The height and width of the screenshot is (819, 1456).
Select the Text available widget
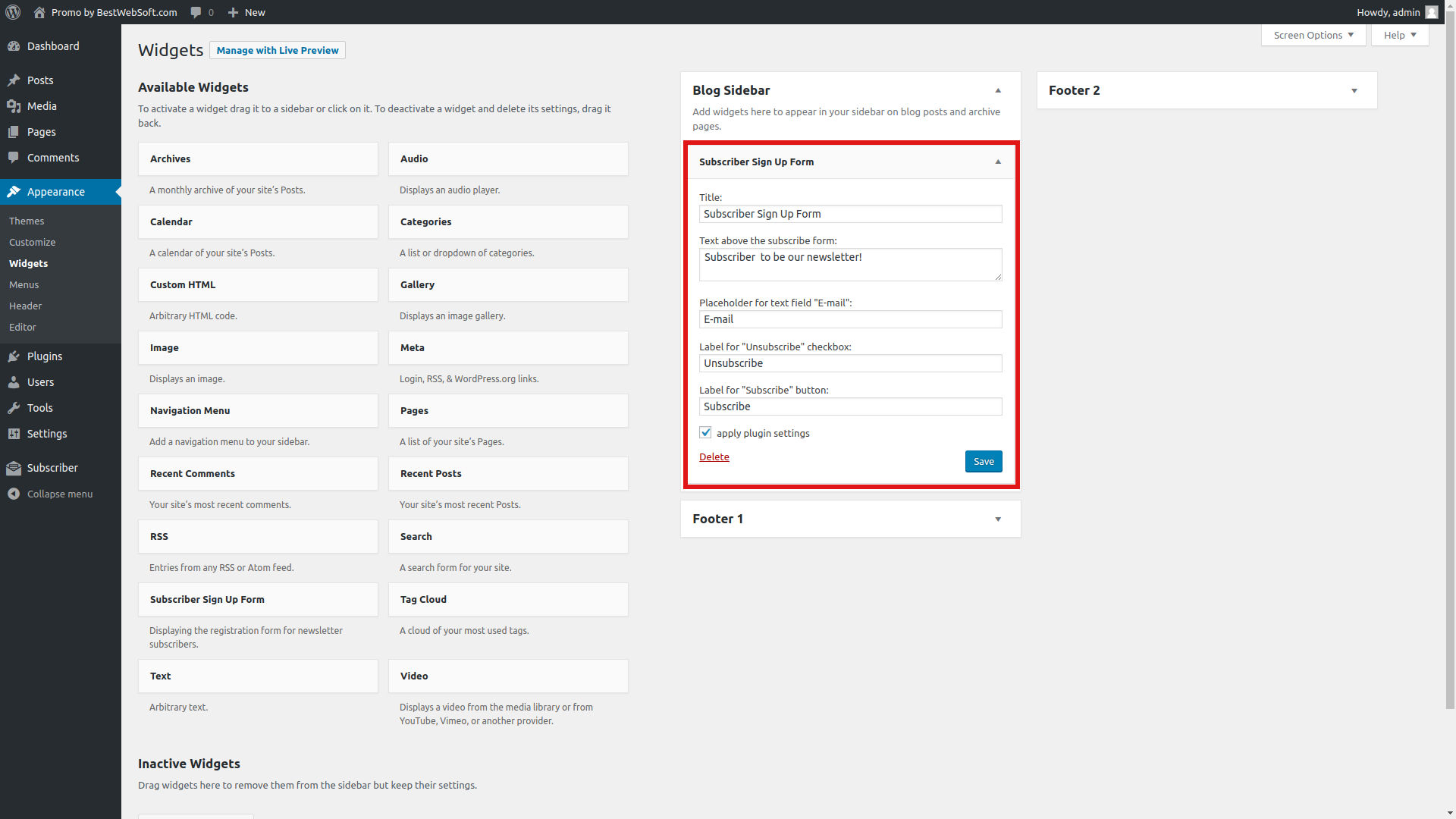[258, 676]
